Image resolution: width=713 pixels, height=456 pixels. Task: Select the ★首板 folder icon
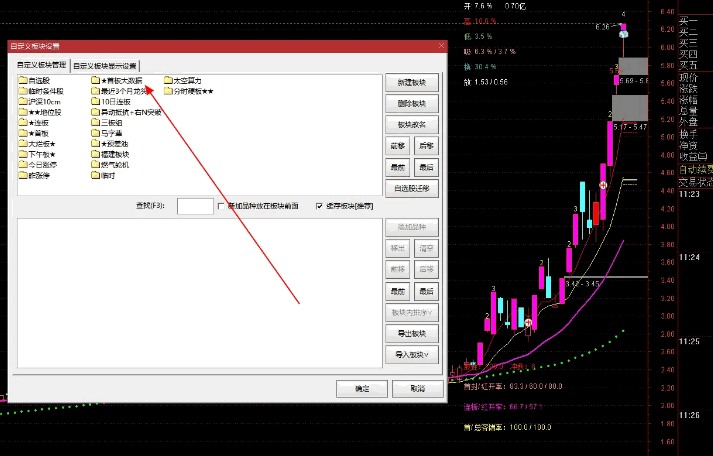coord(23,133)
